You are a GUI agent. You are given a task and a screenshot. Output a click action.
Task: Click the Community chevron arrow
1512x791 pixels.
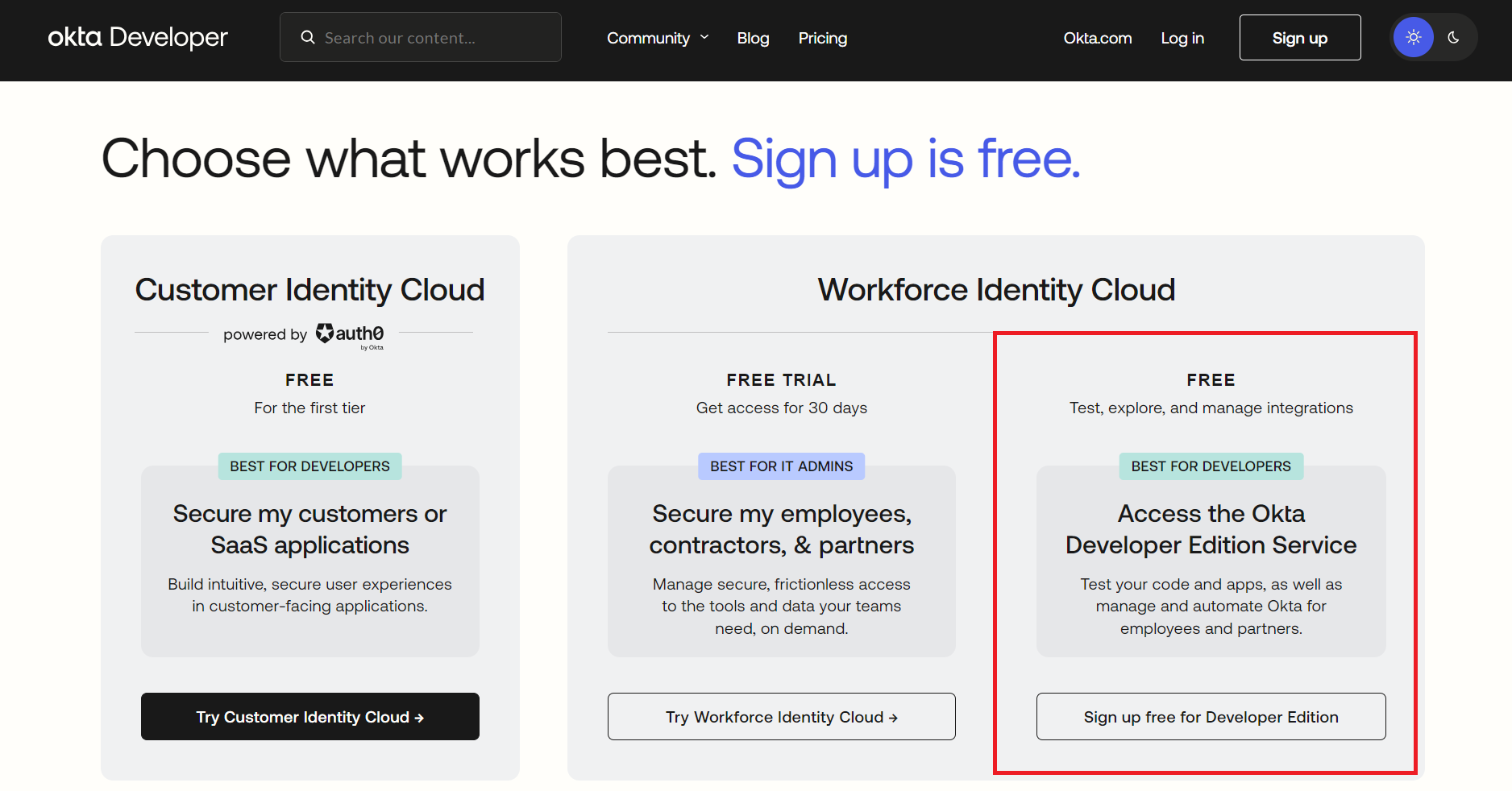(x=704, y=37)
